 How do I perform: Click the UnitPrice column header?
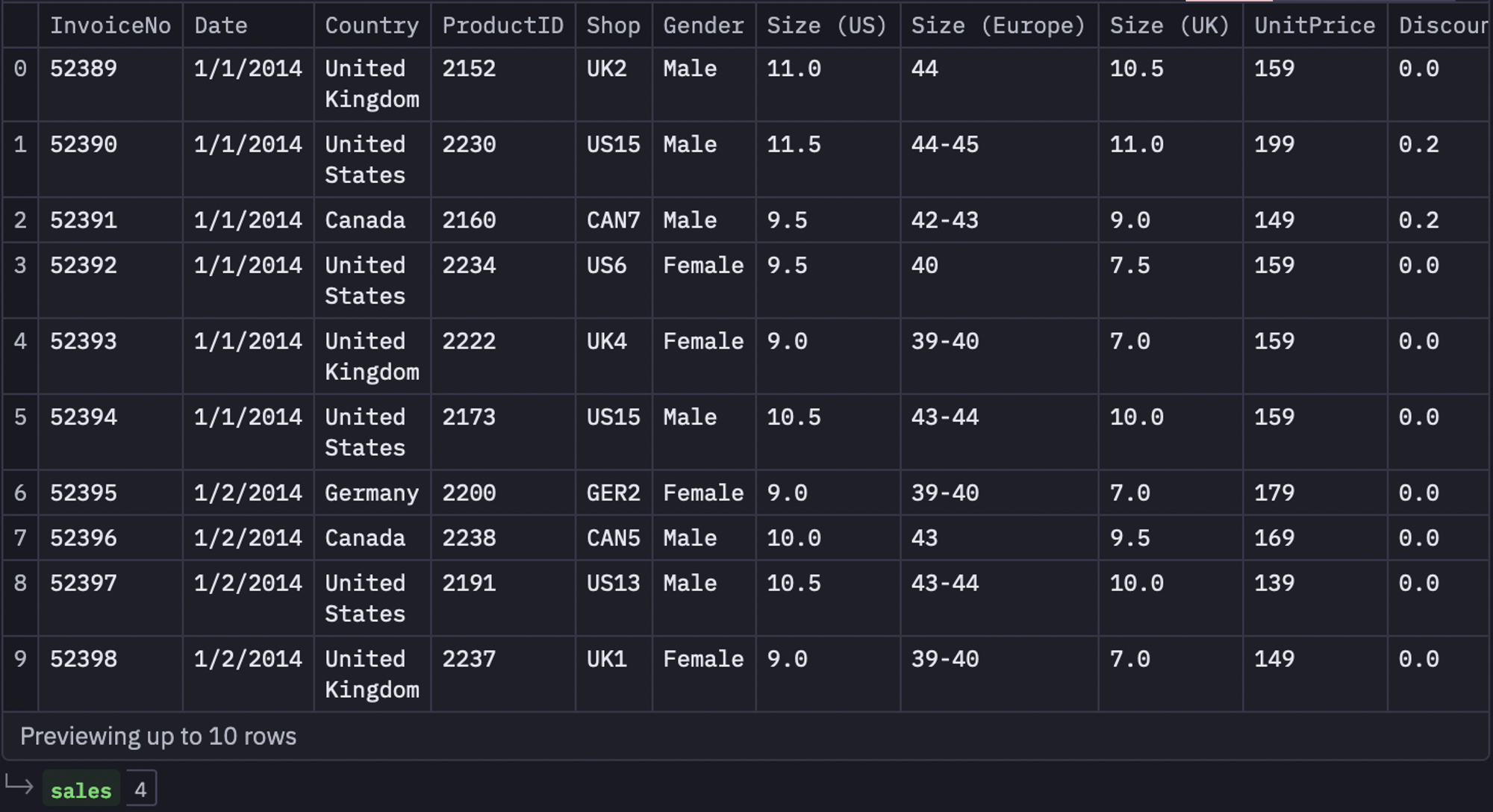pos(1314,26)
